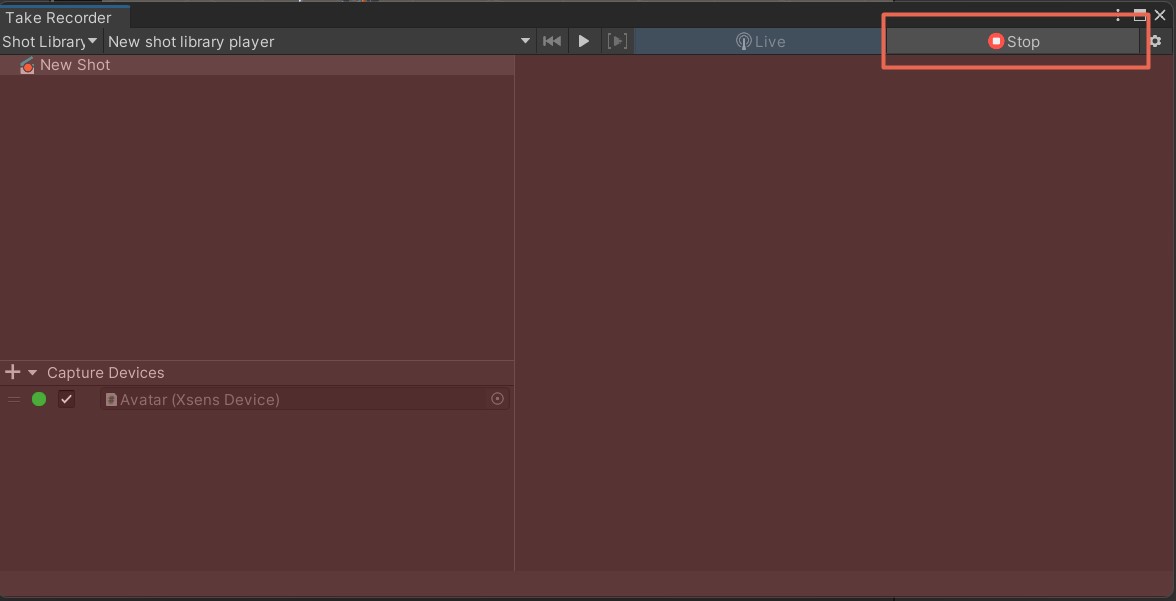The width and height of the screenshot is (1176, 601).
Task: Open Take Recorder settings via the gear icon
Action: pyautogui.click(x=1156, y=41)
